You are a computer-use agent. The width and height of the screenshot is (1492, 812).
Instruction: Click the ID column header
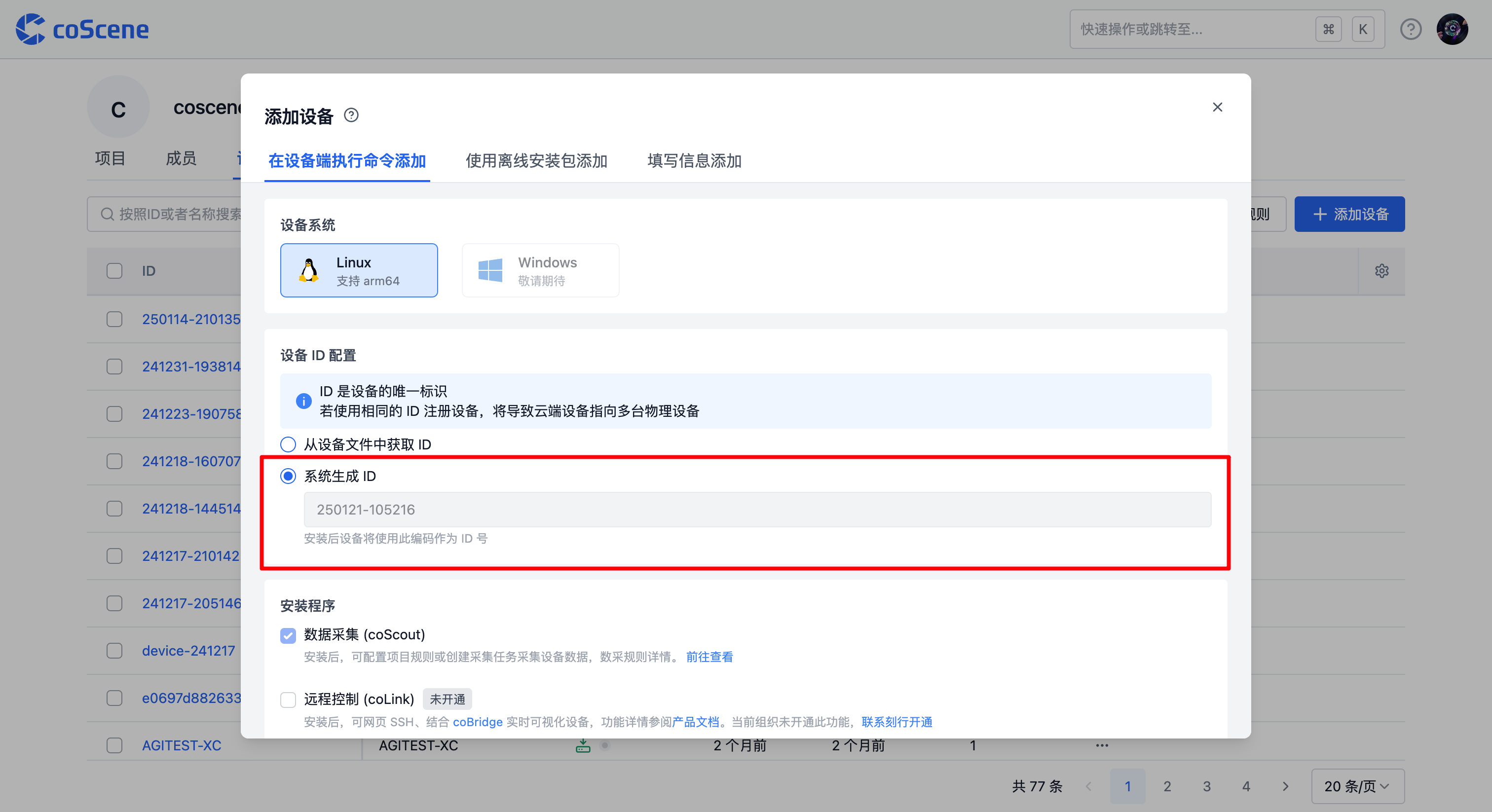149,271
